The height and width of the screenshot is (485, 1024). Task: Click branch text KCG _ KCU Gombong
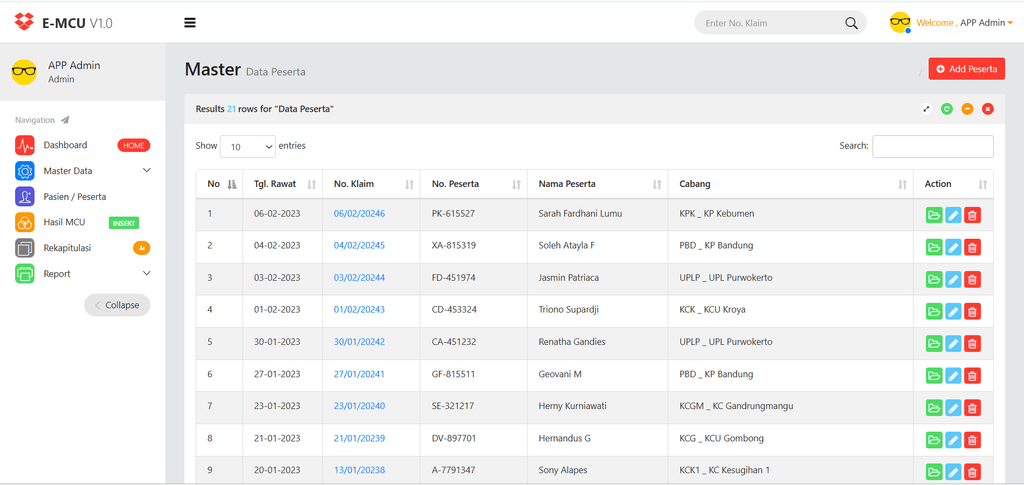(x=722, y=438)
